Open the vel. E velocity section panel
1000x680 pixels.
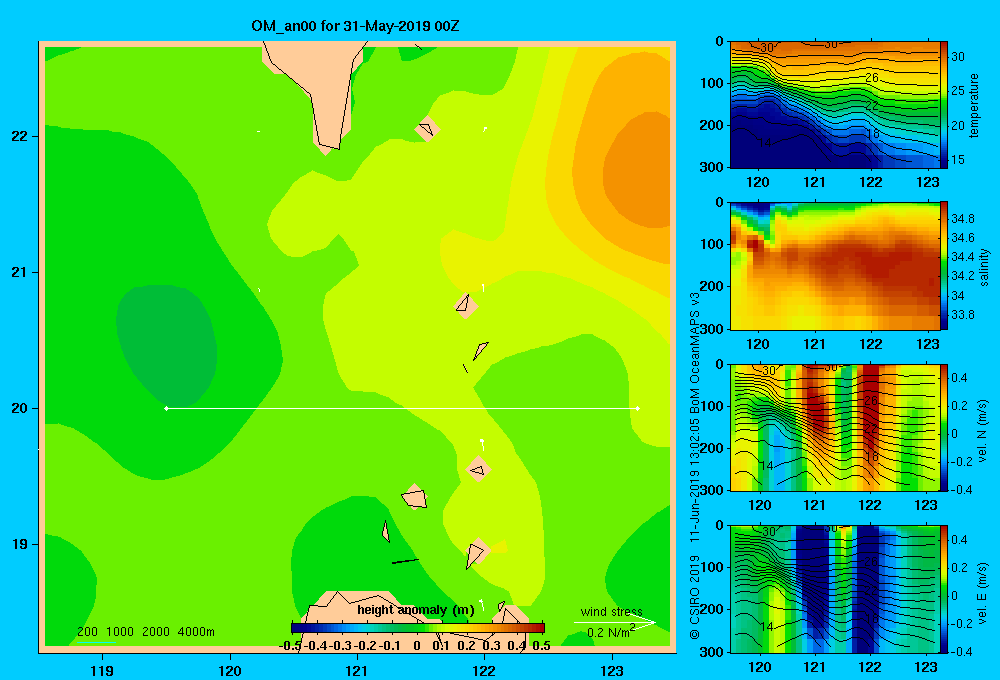(x=835, y=589)
